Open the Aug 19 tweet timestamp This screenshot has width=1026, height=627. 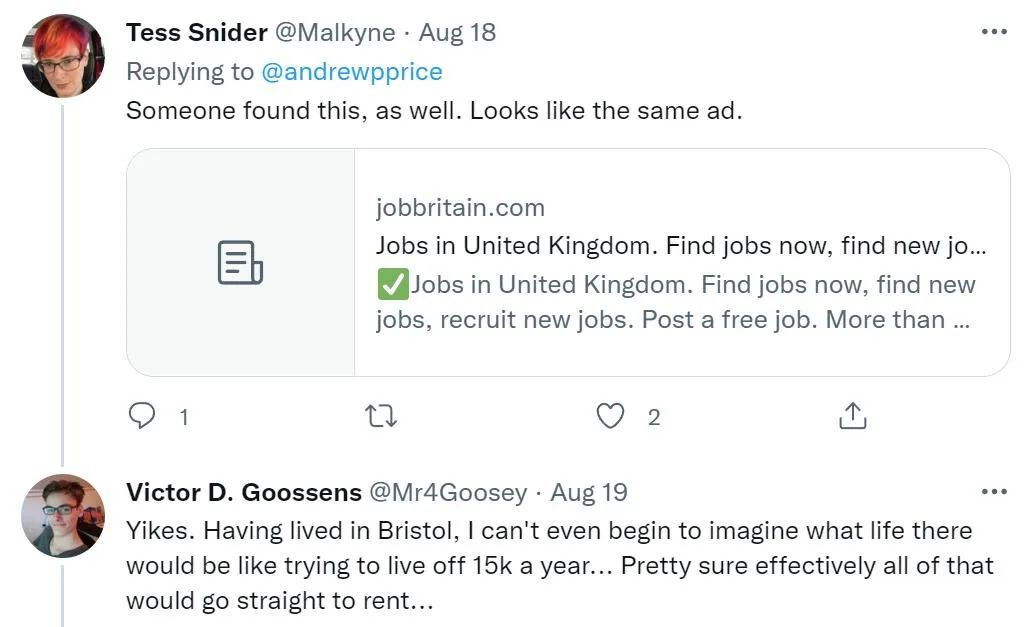click(x=589, y=492)
